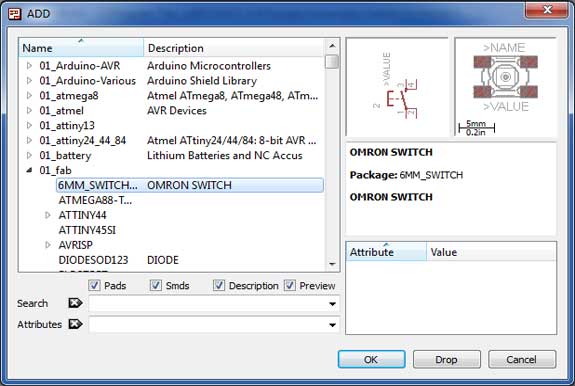Click the 6MM_SWITCH package footprint preview
This screenshot has width=575, height=386.
tap(506, 87)
